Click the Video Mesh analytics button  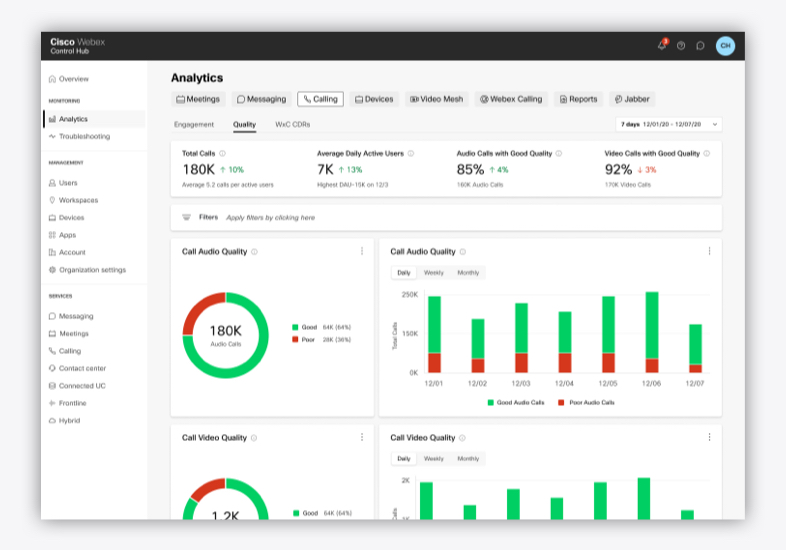click(437, 99)
